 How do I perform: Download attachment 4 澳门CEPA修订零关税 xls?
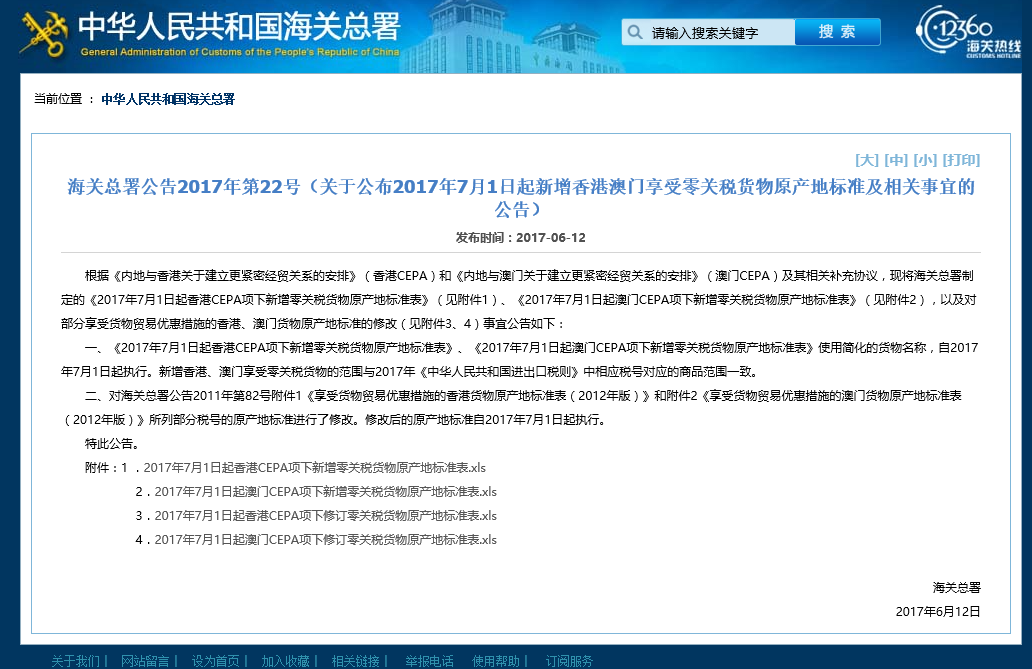[x=325, y=540]
